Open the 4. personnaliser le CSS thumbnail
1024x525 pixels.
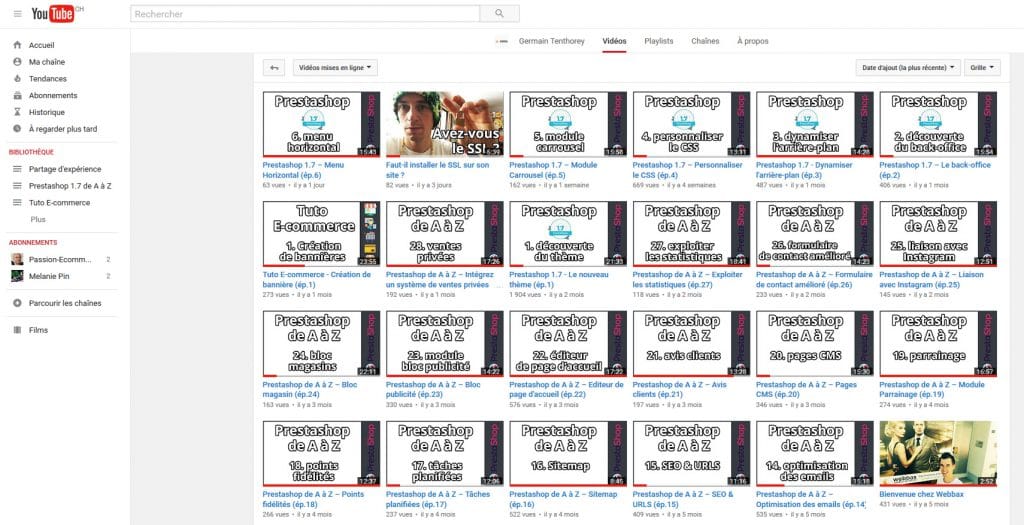tap(691, 124)
